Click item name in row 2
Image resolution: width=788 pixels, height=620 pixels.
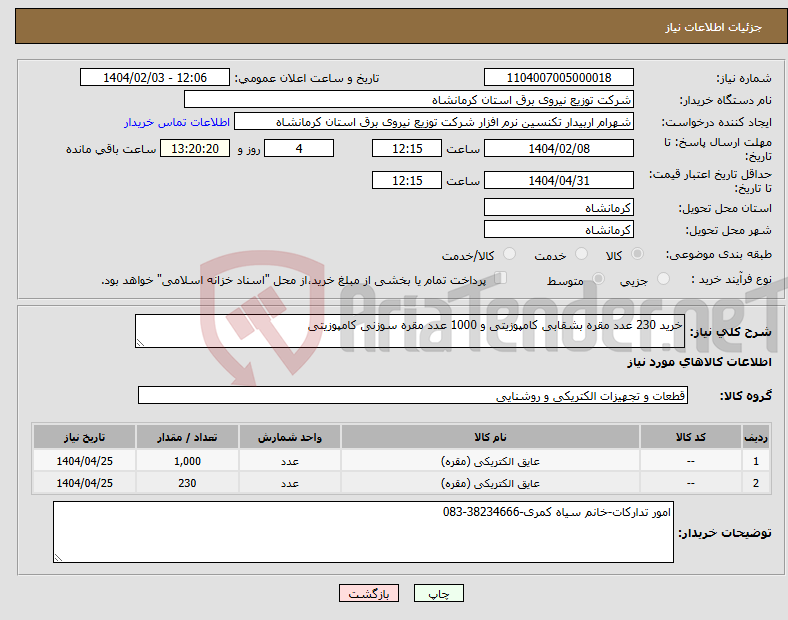click(x=490, y=483)
